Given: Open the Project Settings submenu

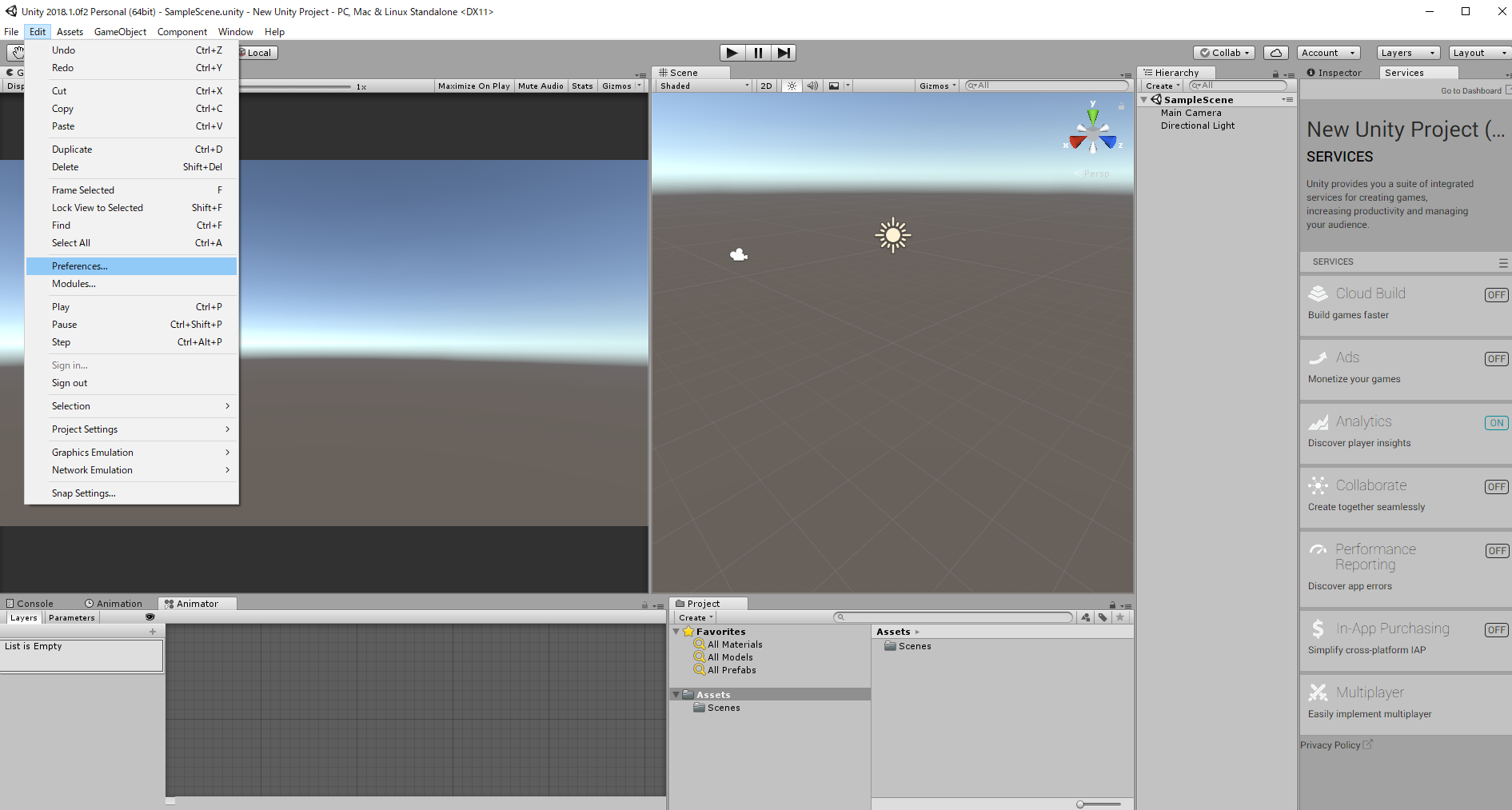Looking at the screenshot, I should click(x=132, y=429).
